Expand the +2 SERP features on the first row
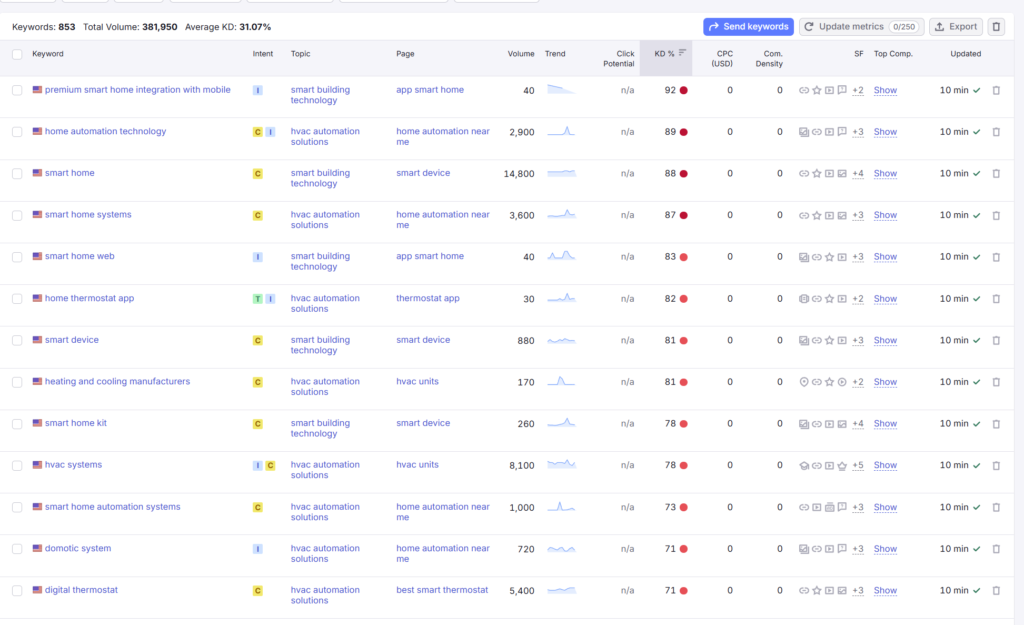The height and width of the screenshot is (625, 1024). (858, 90)
